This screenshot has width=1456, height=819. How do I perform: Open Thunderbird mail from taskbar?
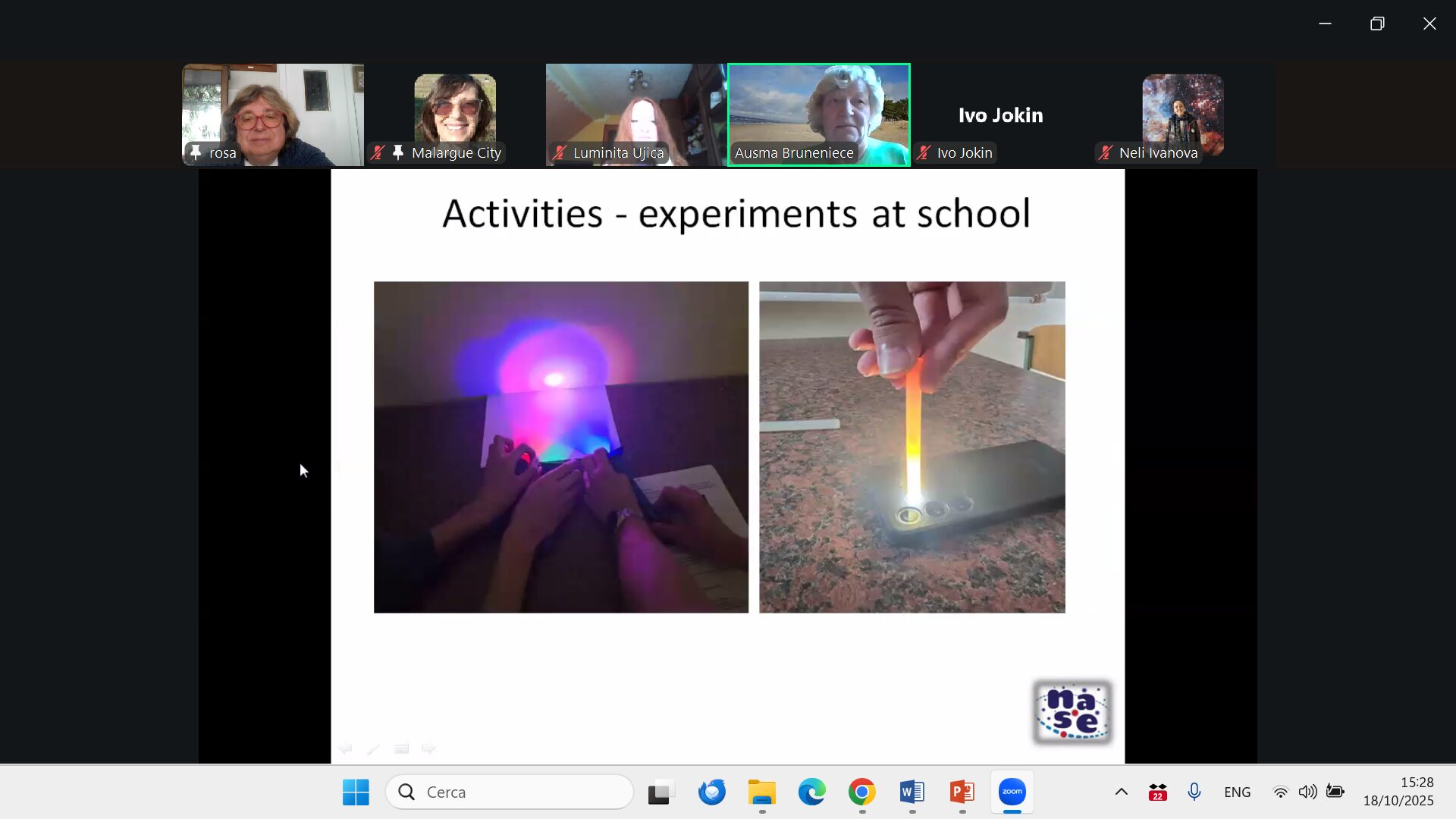[x=711, y=792]
